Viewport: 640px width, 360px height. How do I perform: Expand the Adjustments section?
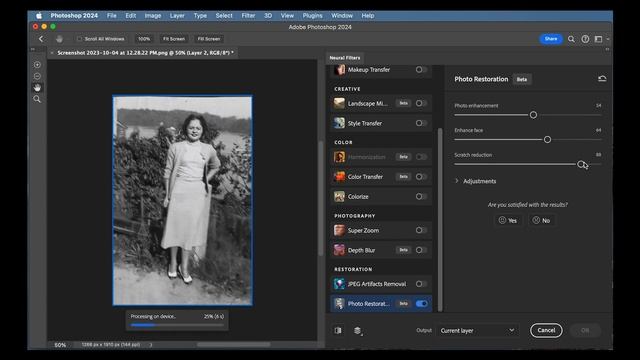[x=476, y=181]
